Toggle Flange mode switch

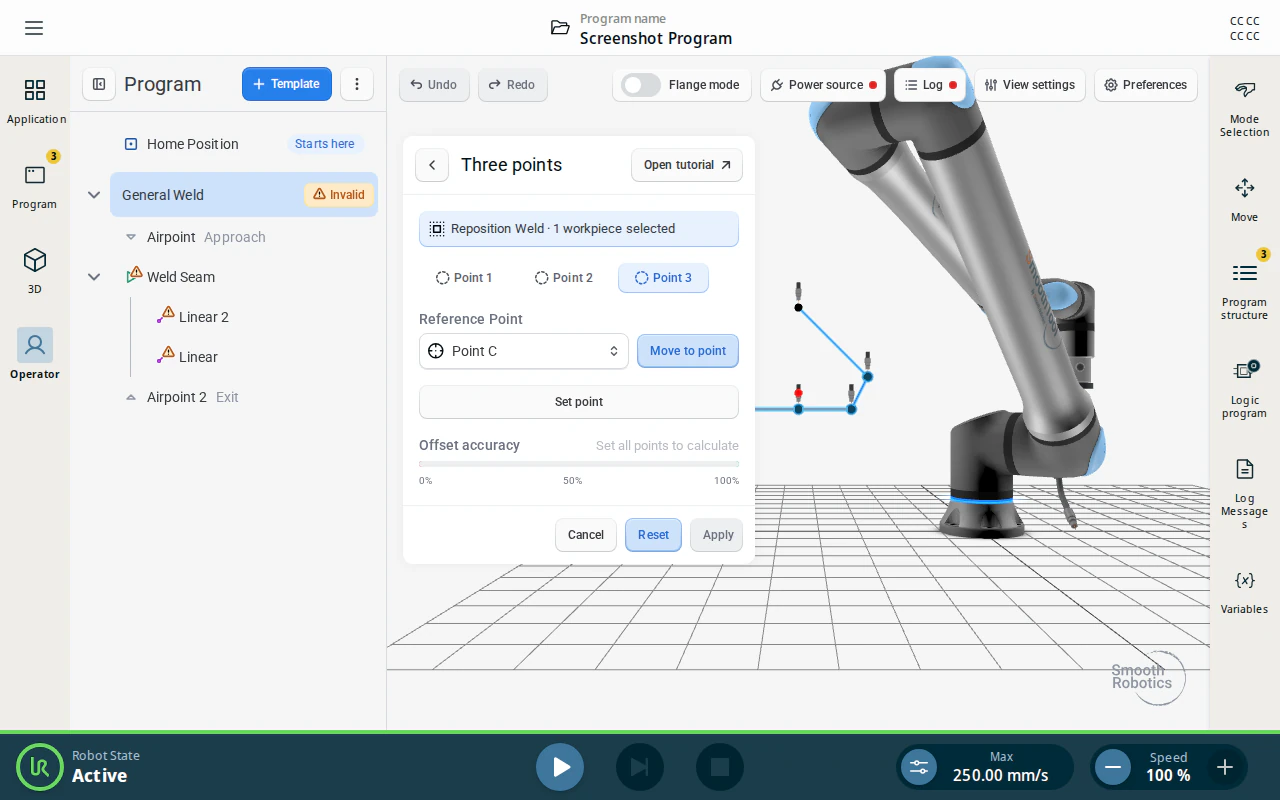pyautogui.click(x=641, y=85)
